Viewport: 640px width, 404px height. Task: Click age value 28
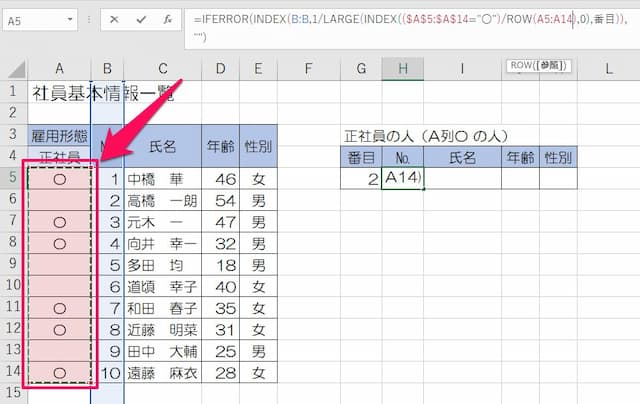pyautogui.click(x=226, y=373)
